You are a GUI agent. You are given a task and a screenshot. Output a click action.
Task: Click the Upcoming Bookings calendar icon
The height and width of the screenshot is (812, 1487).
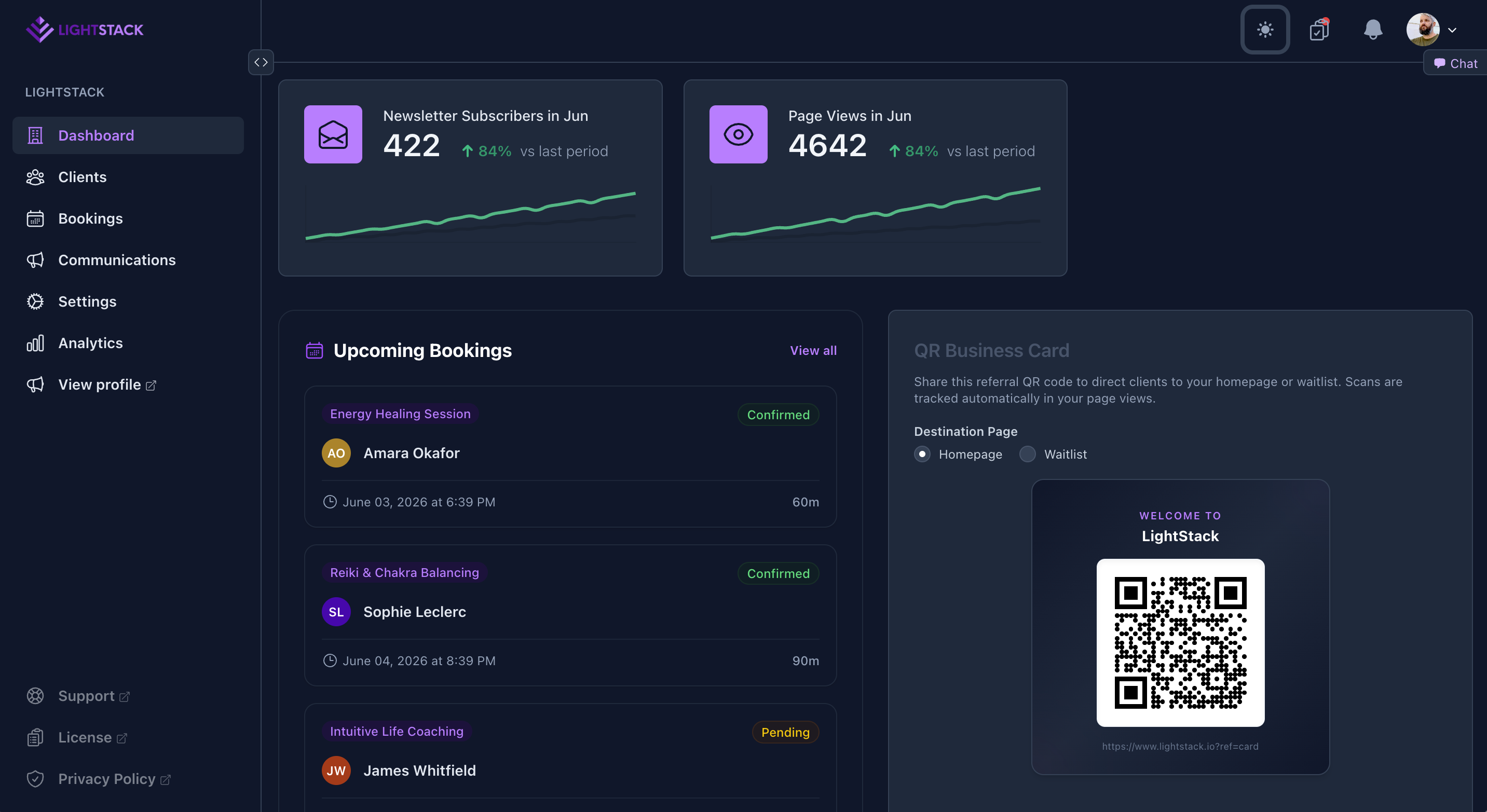pyautogui.click(x=315, y=350)
